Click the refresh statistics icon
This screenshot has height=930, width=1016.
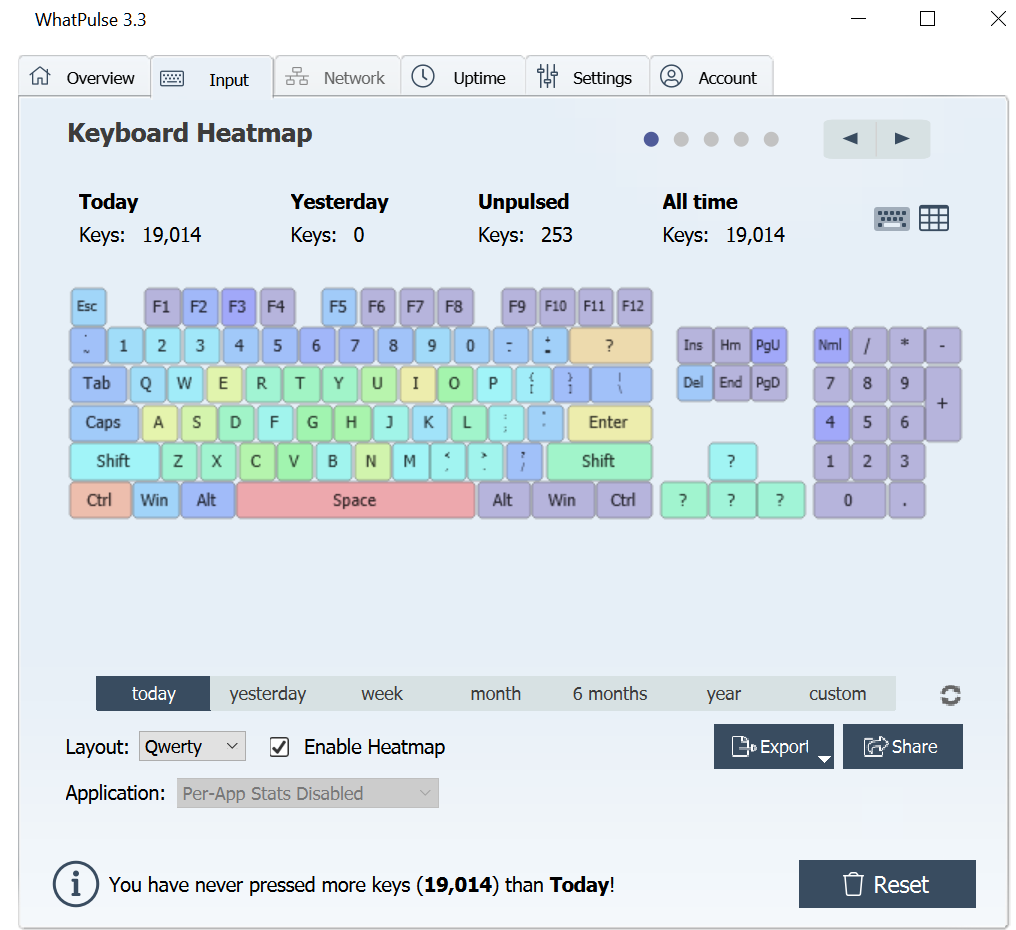pyautogui.click(x=950, y=695)
